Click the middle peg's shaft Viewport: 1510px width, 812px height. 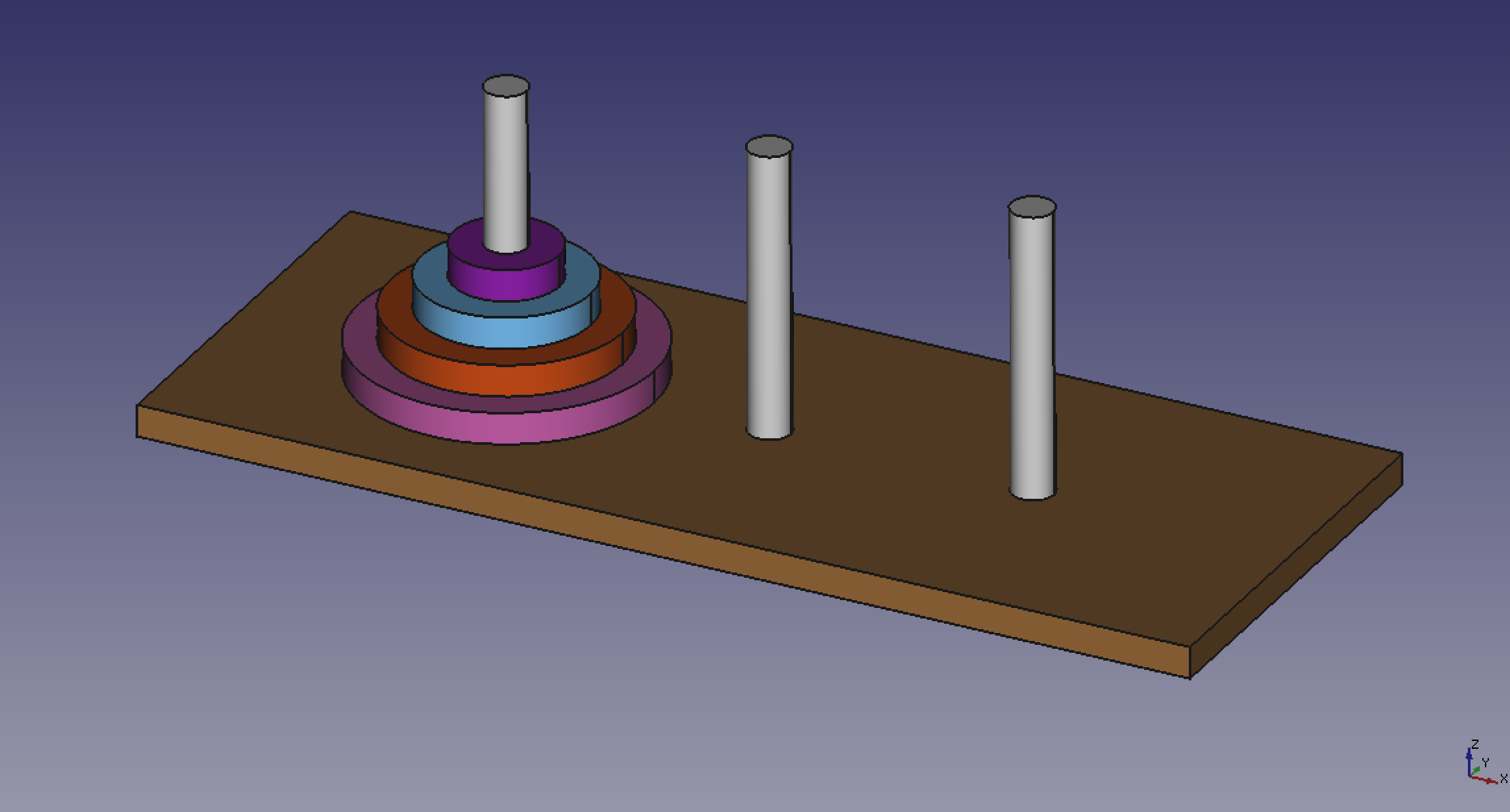(769, 290)
